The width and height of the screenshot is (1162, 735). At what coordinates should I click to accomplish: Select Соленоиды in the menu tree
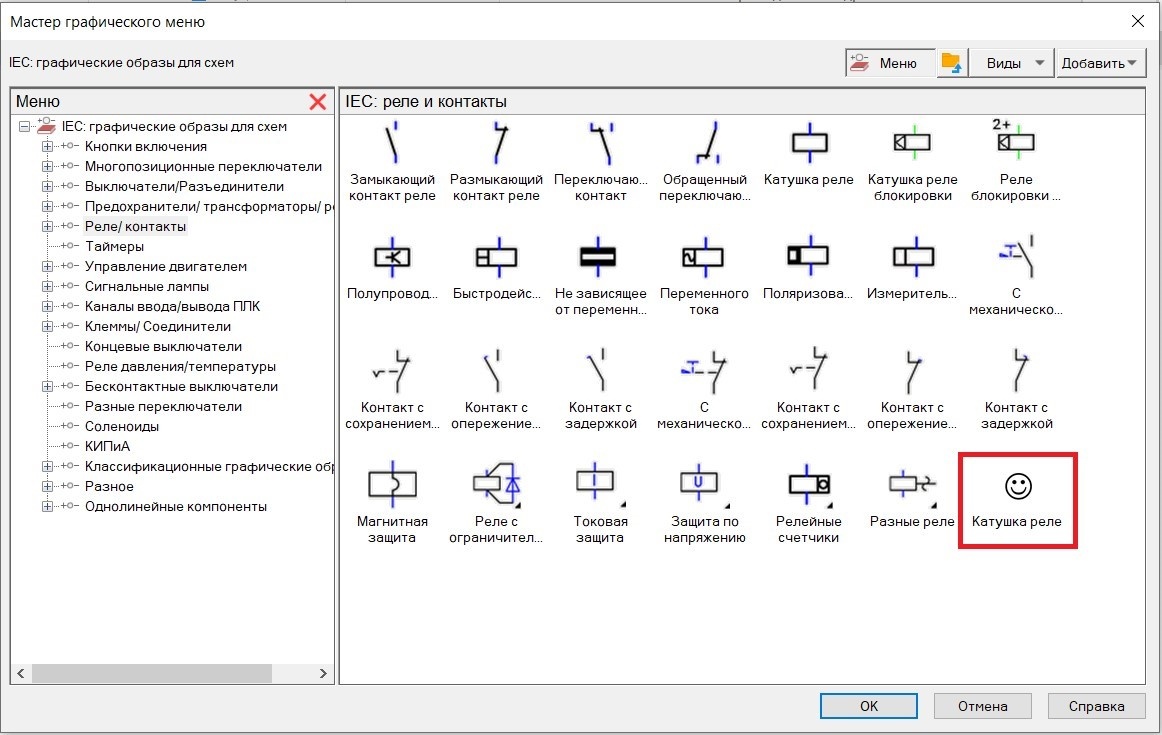[x=122, y=427]
